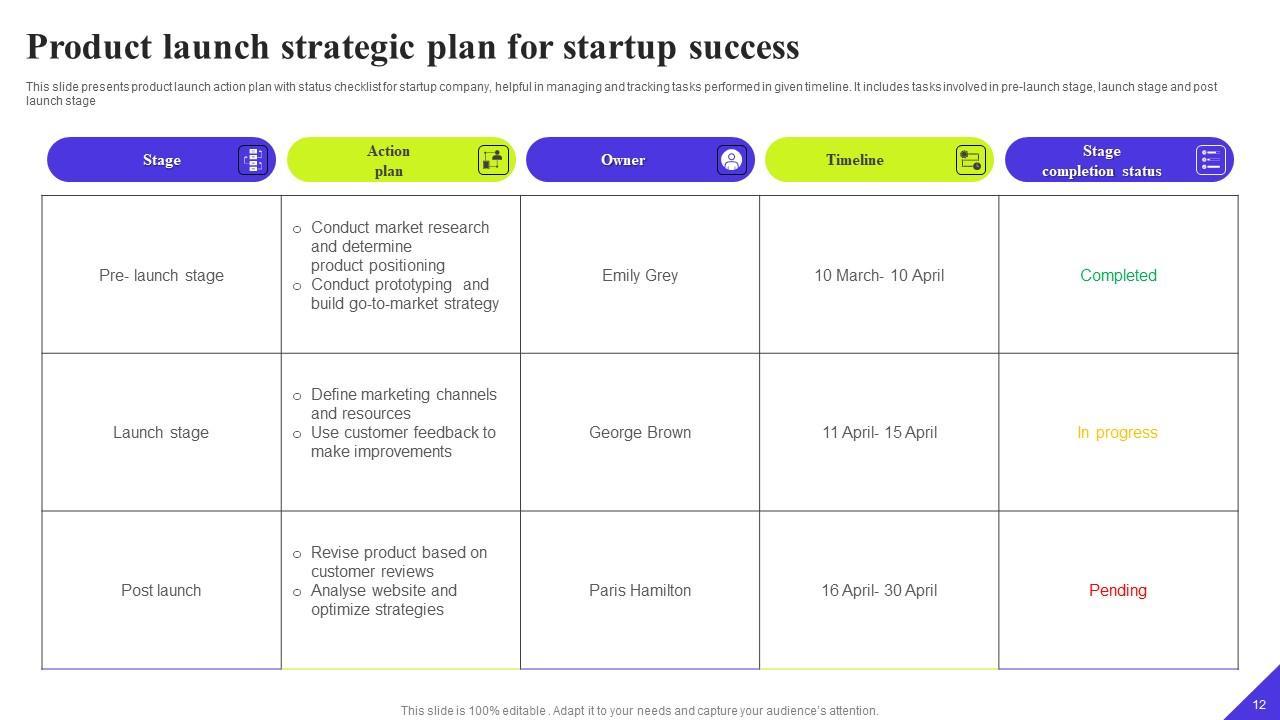1280x720 pixels.
Task: Click the Action plan header icon
Action: coord(492,160)
